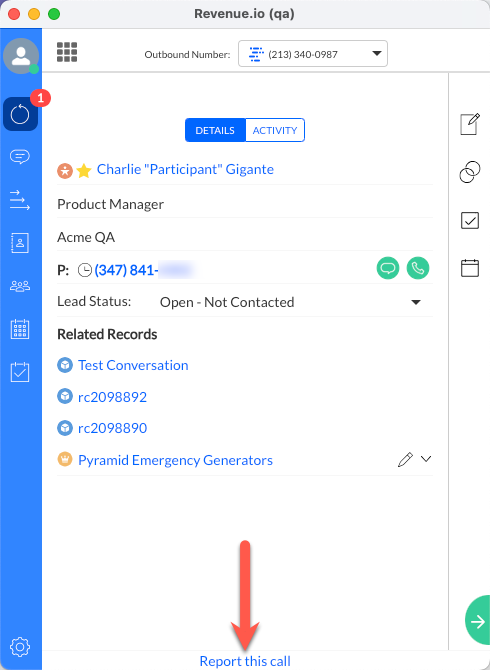
Task: Open the tasks checkbox icon on right panel
Action: point(470,220)
